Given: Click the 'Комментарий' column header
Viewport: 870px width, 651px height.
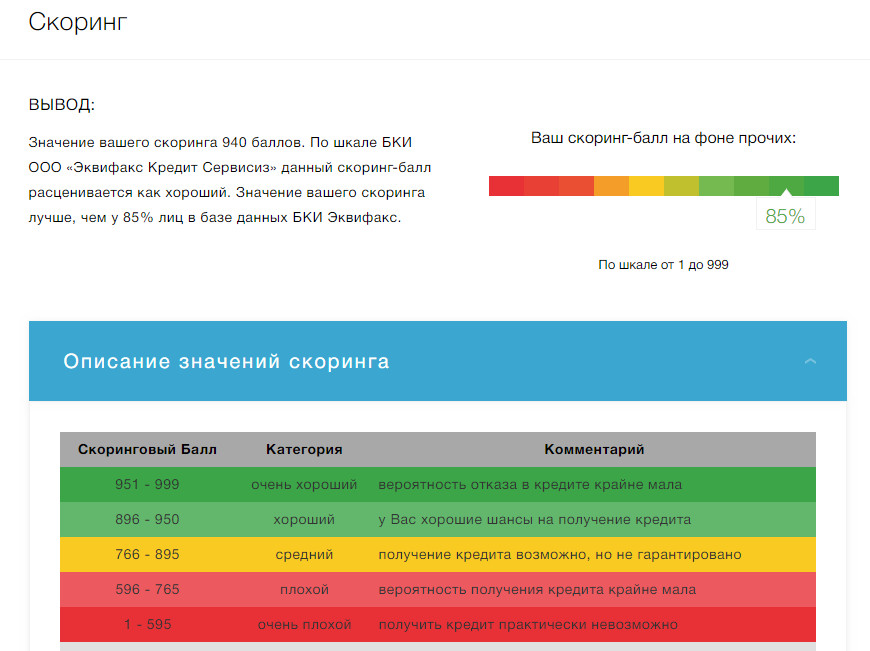Looking at the screenshot, I should coord(594,450).
